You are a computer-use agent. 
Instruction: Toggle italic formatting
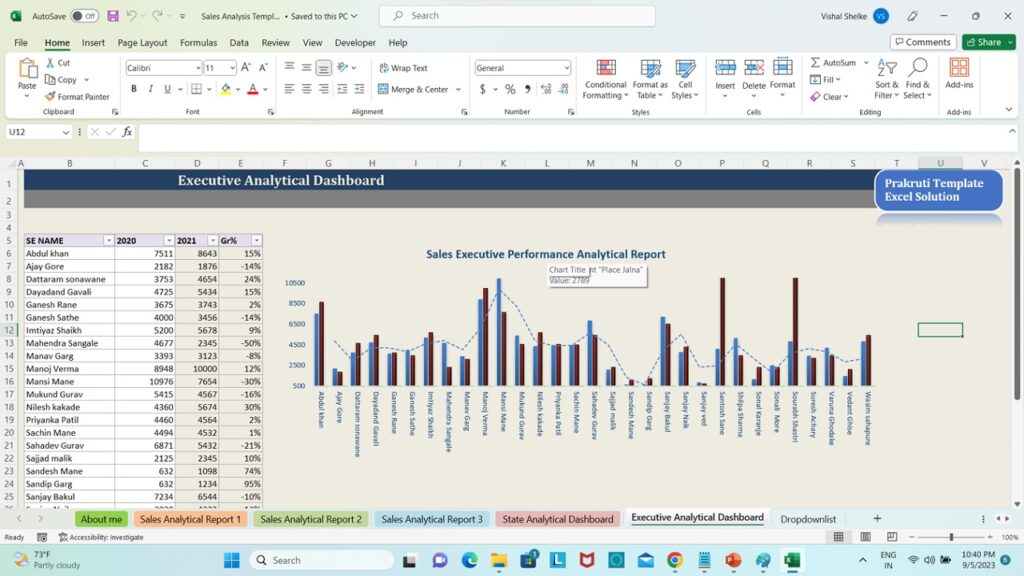150,88
